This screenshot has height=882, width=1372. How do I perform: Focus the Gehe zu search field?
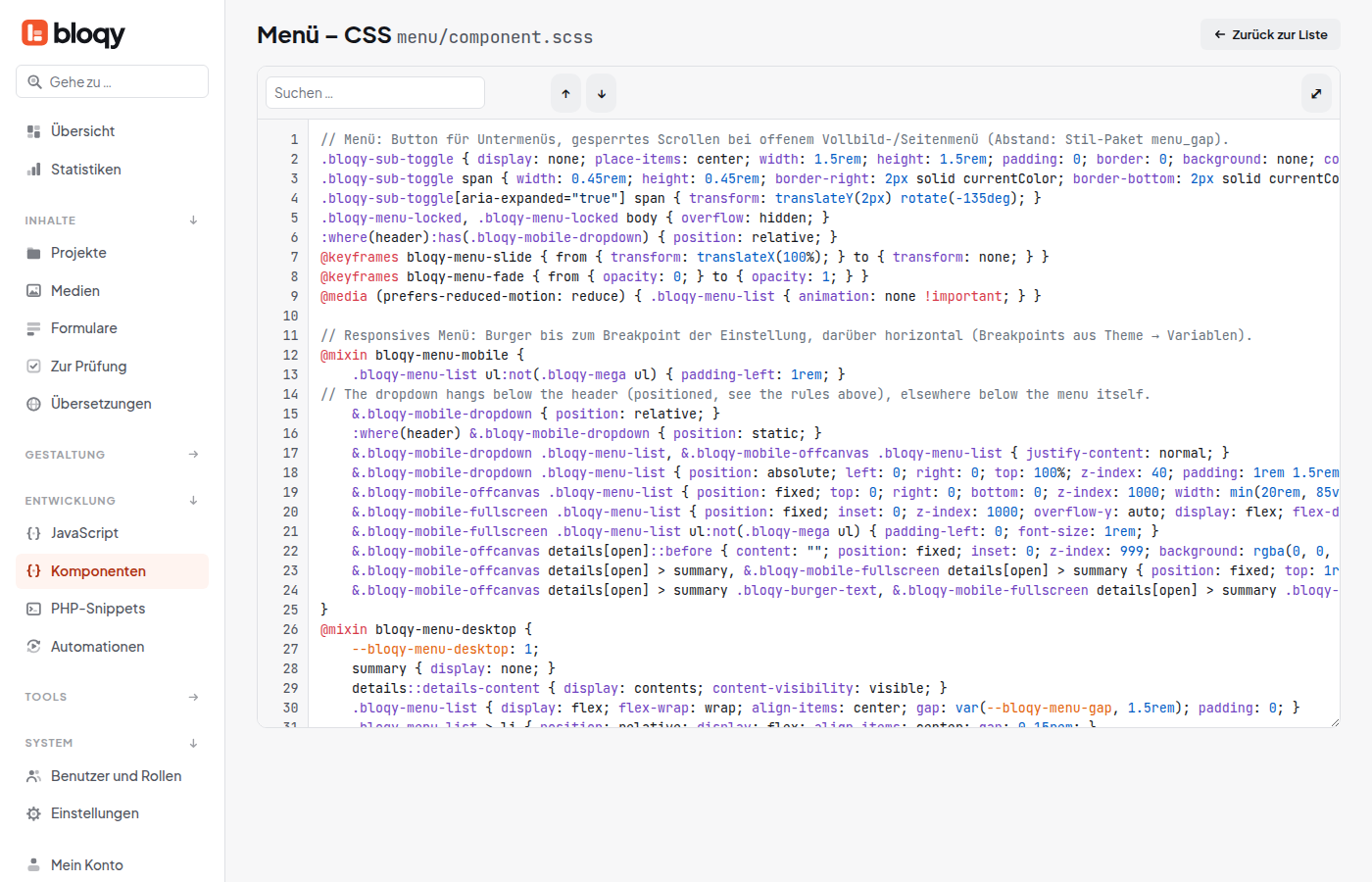pos(112,81)
